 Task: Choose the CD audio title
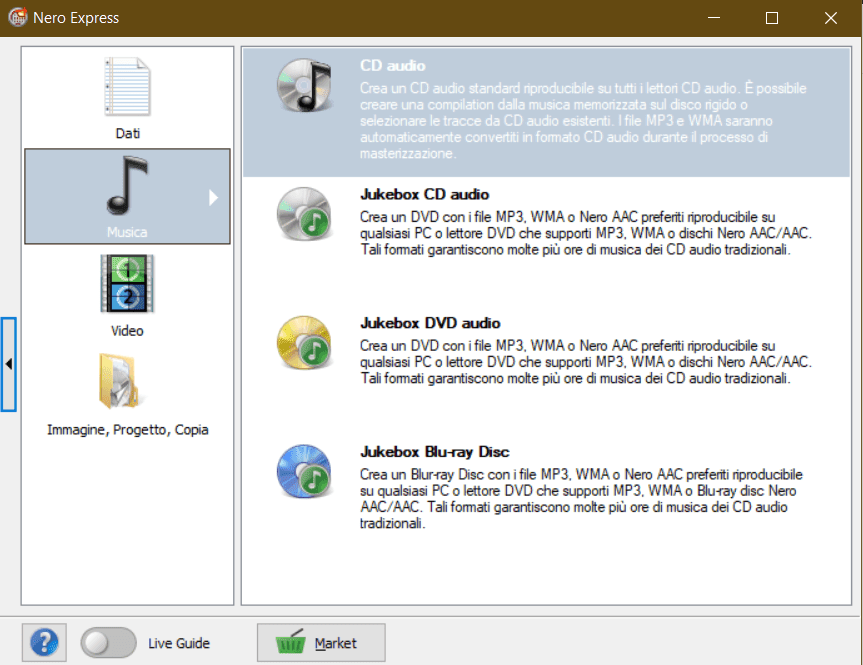[x=392, y=66]
